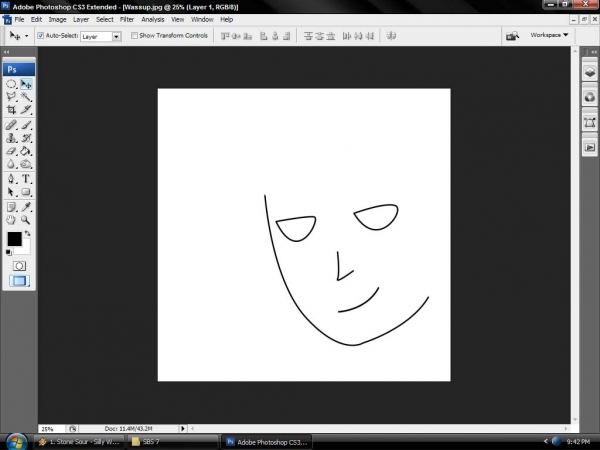Screen dimensions: 600x450
Task: Click Distribute top edges icon
Action: [x=308, y=36]
